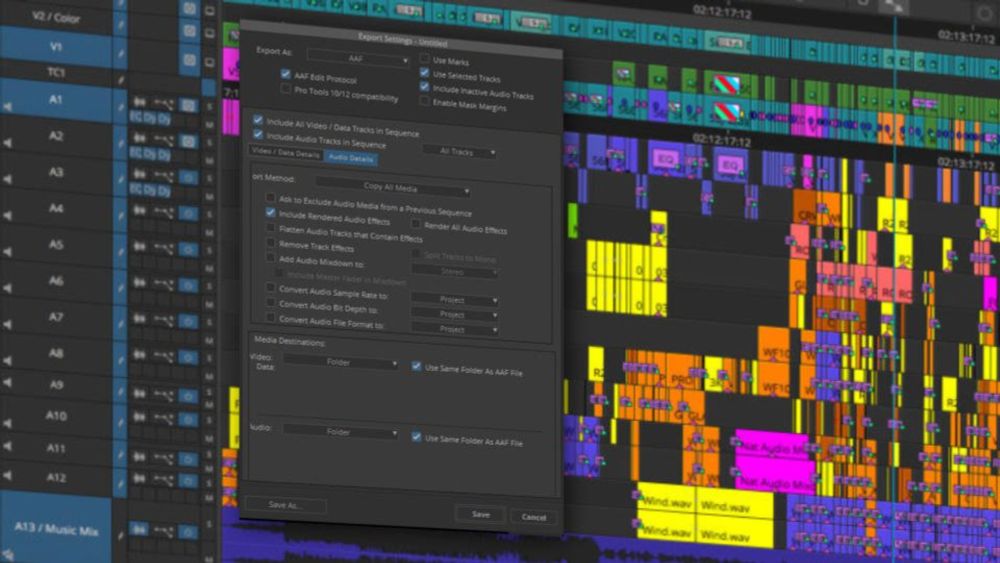This screenshot has width=1000, height=563.
Task: Click the A4 track speaker monitor icon
Action: coord(8,216)
